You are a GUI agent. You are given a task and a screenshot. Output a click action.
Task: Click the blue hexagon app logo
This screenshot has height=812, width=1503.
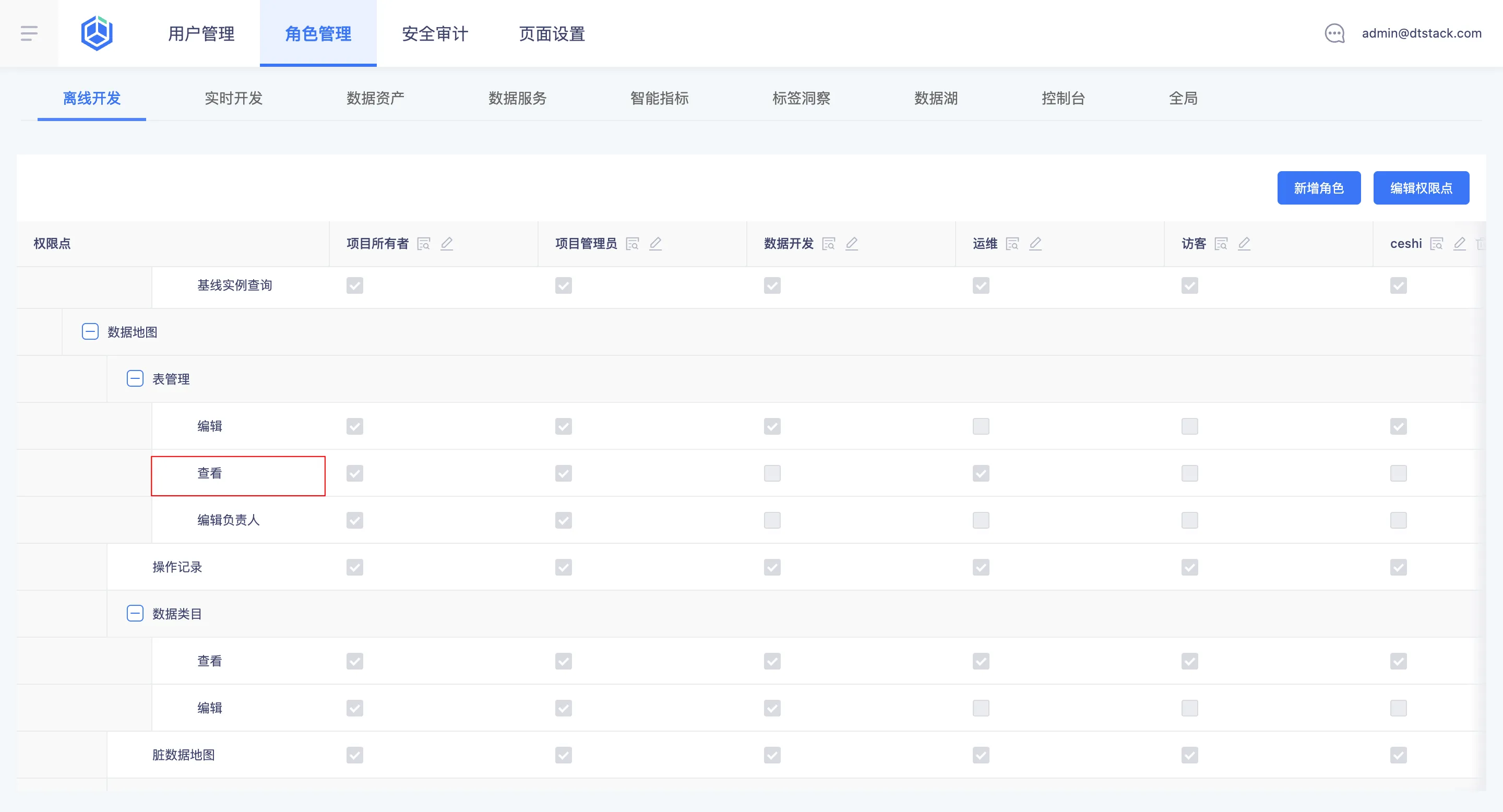pos(97,33)
